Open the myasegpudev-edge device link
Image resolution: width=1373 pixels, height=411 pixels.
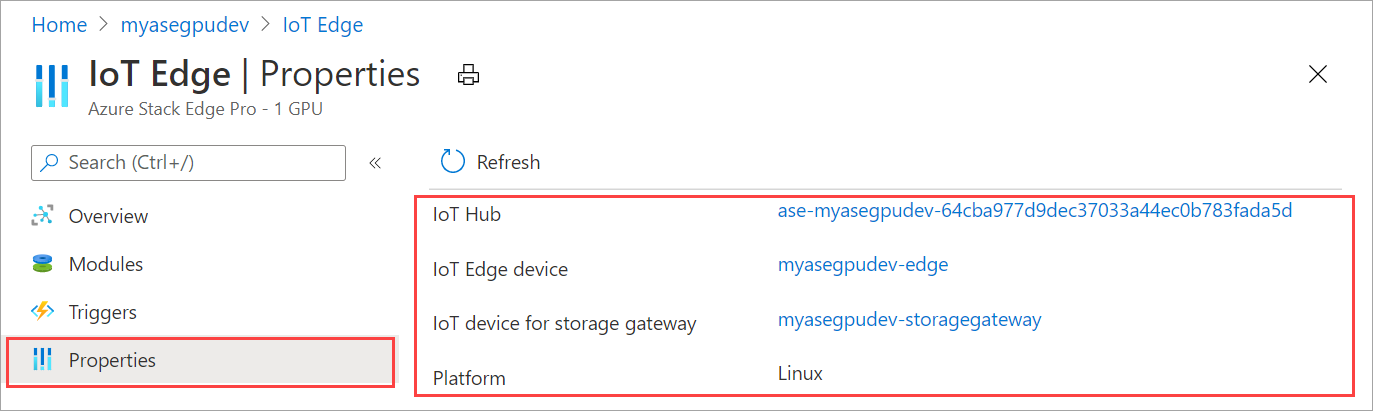click(x=862, y=265)
